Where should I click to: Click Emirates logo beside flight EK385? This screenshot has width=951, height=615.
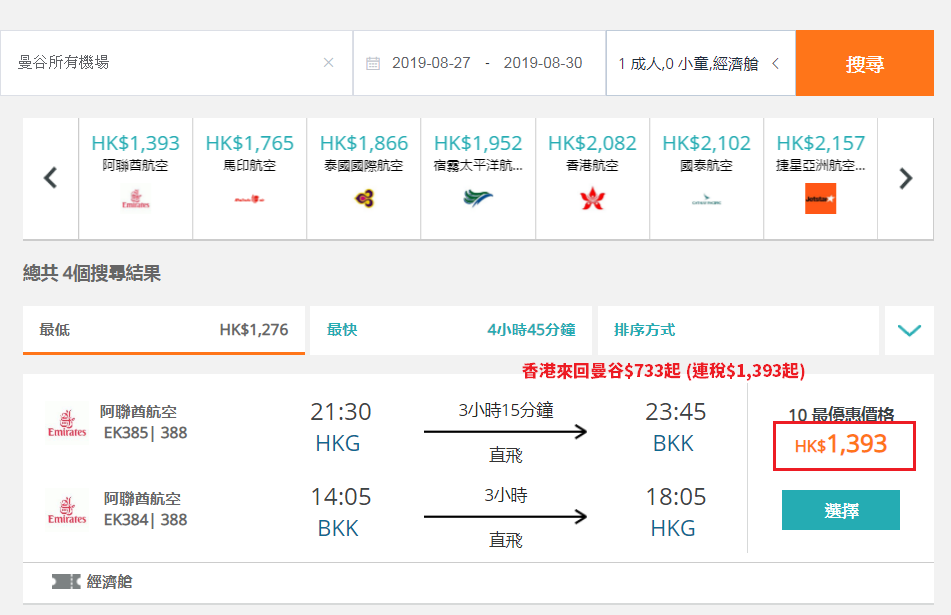pyautogui.click(x=67, y=423)
